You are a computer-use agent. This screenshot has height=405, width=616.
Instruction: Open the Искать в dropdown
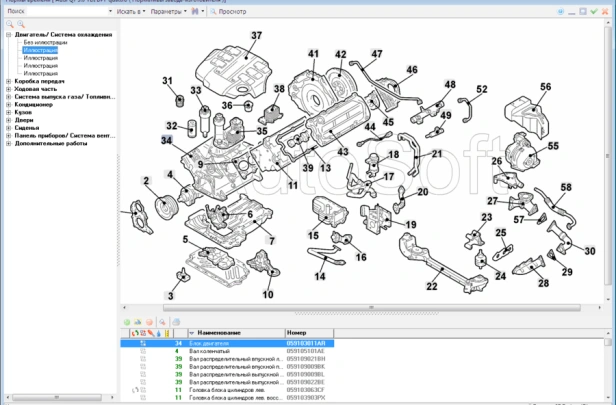click(131, 11)
